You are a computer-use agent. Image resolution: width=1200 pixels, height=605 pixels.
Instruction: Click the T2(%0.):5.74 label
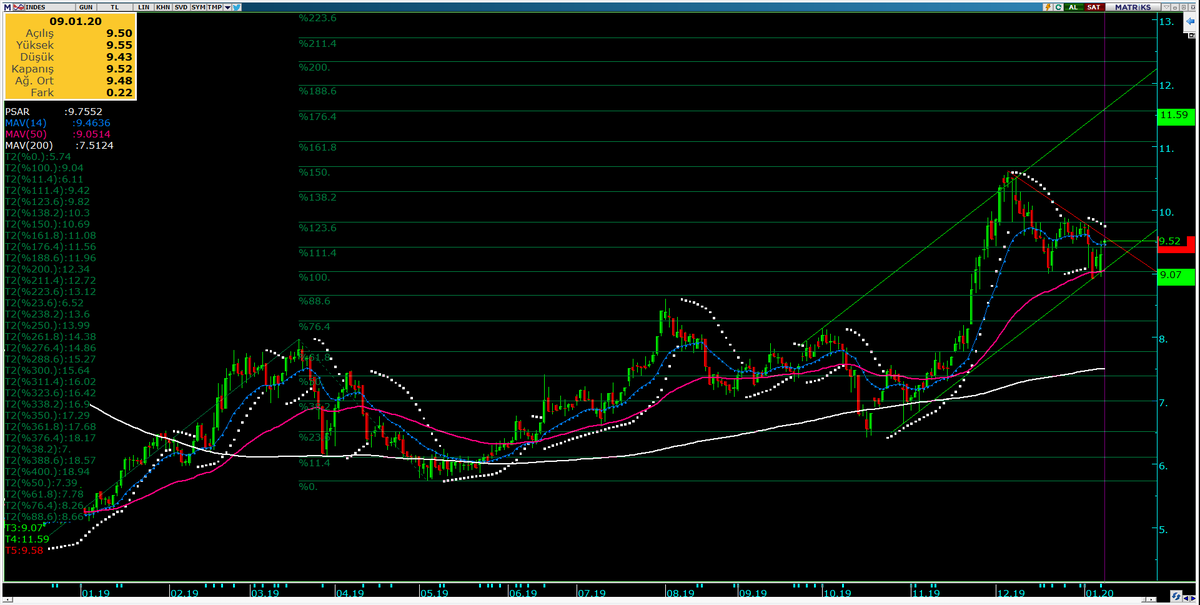click(x=36, y=157)
